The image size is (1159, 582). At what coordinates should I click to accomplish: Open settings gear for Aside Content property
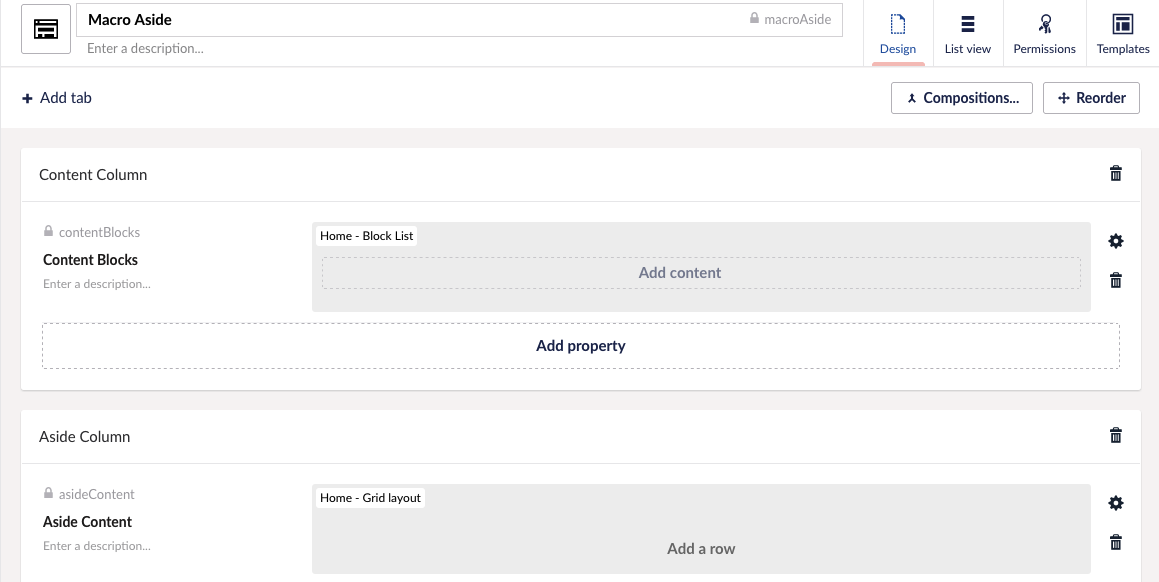1116,503
